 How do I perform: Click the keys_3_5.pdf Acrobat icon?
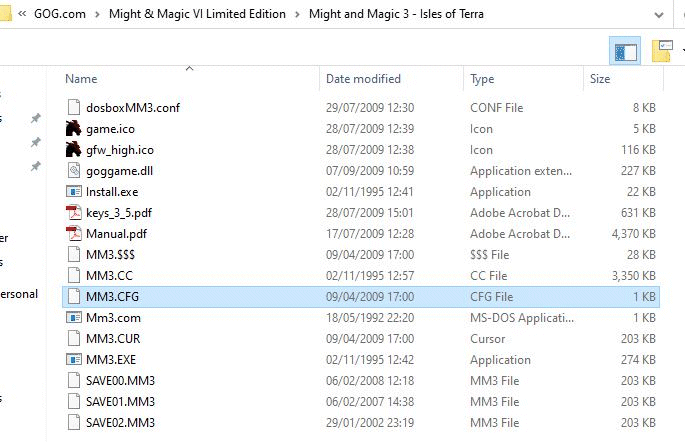point(74,212)
